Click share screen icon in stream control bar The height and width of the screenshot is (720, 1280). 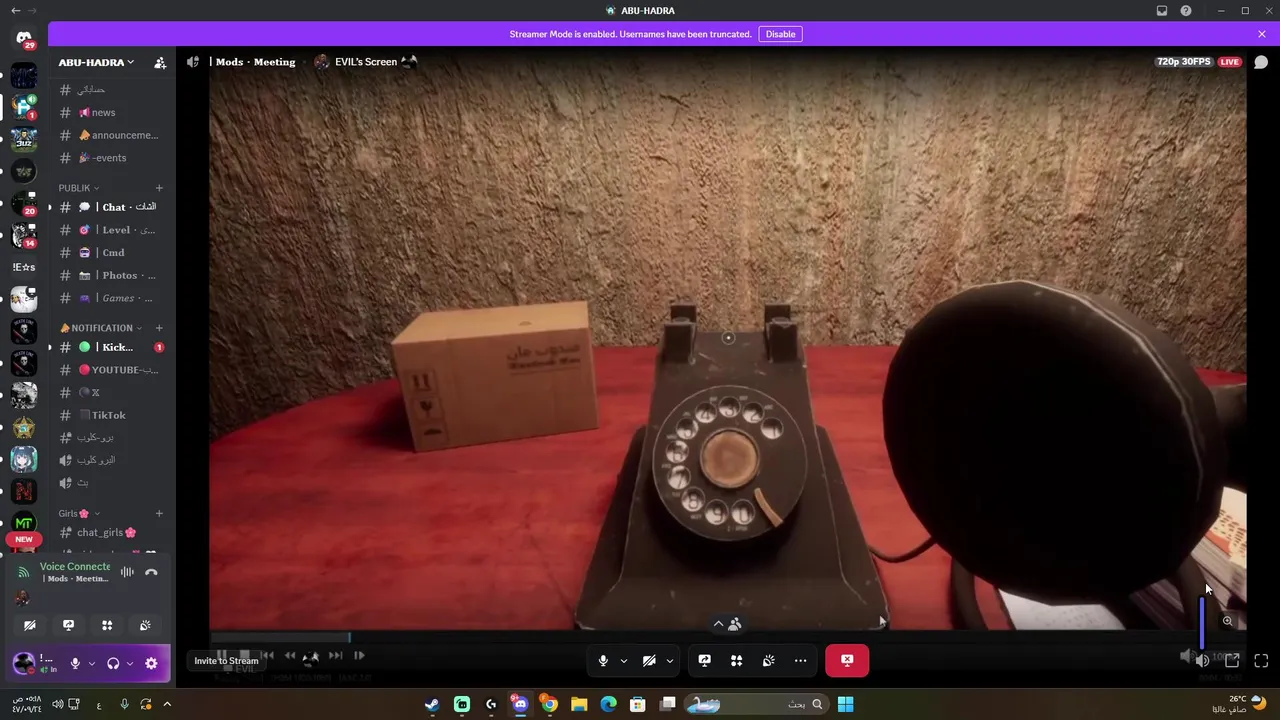704,661
